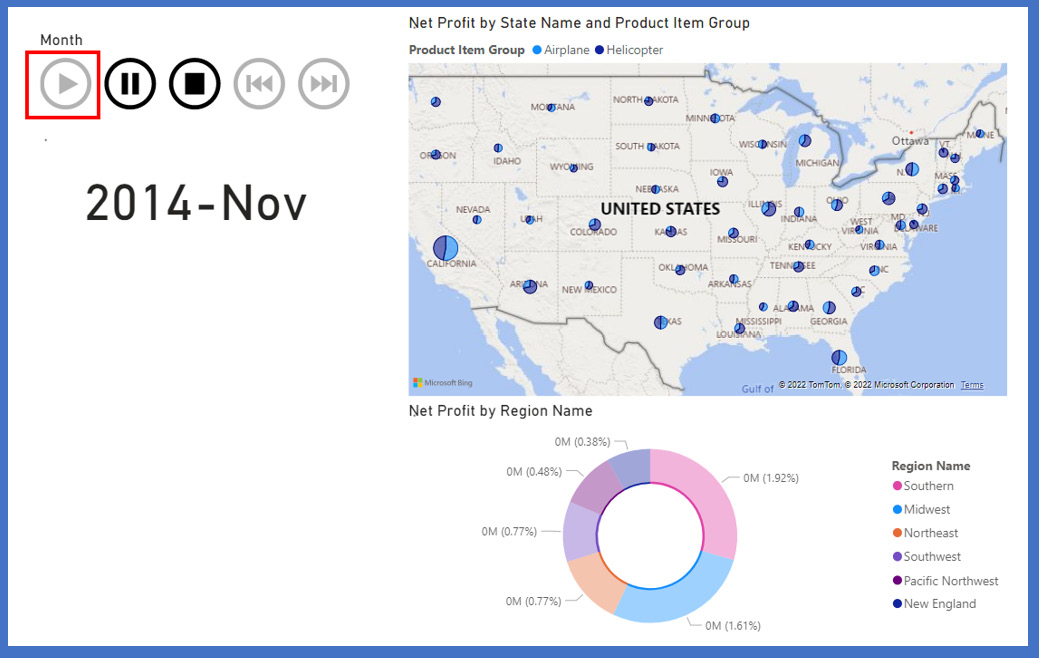Image resolution: width=1039 pixels, height=658 pixels.
Task: Select Pacific Northwest in the legend
Action: [950, 581]
